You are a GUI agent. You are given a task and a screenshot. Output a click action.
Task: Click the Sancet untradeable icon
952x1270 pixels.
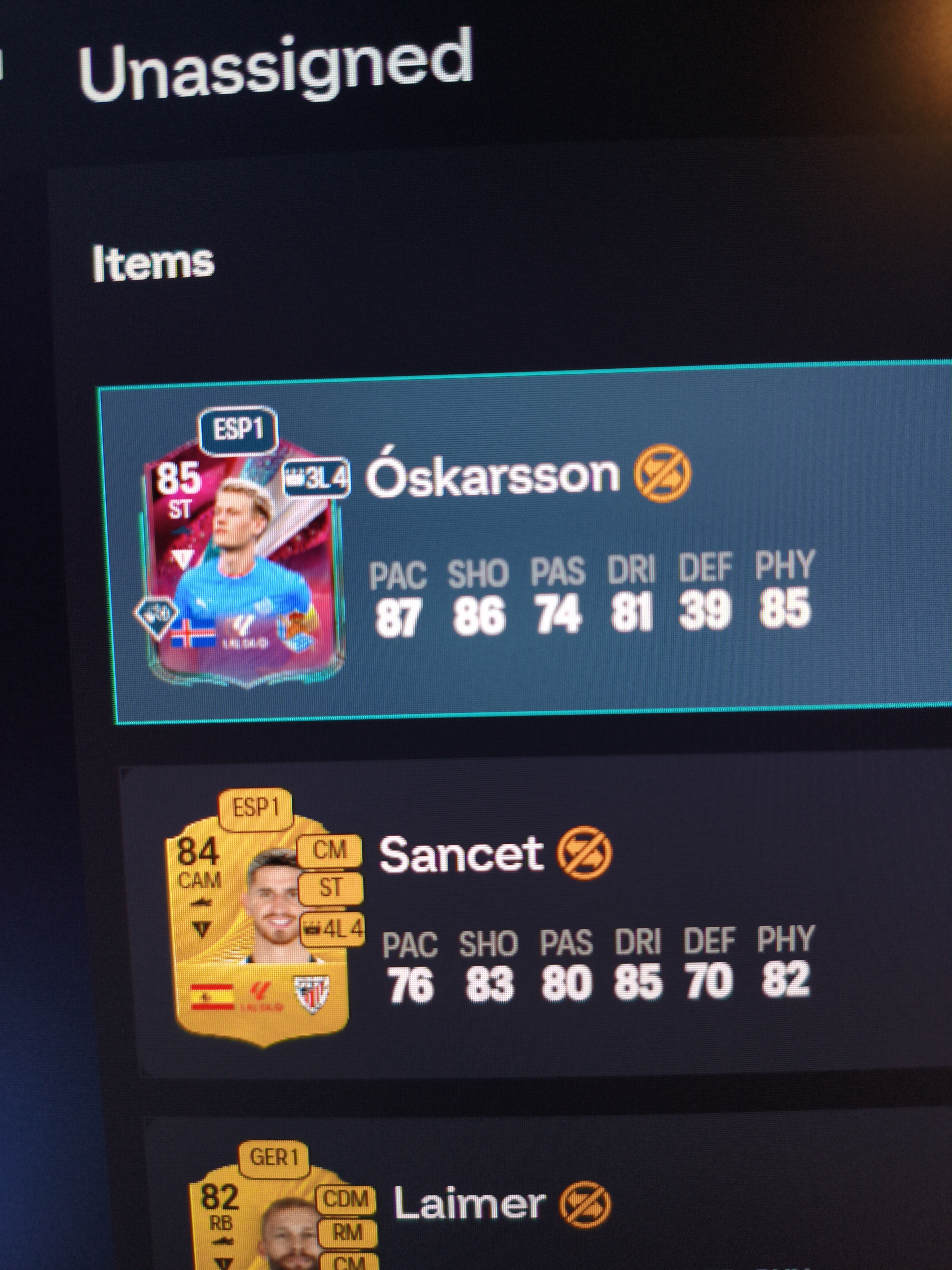[585, 854]
